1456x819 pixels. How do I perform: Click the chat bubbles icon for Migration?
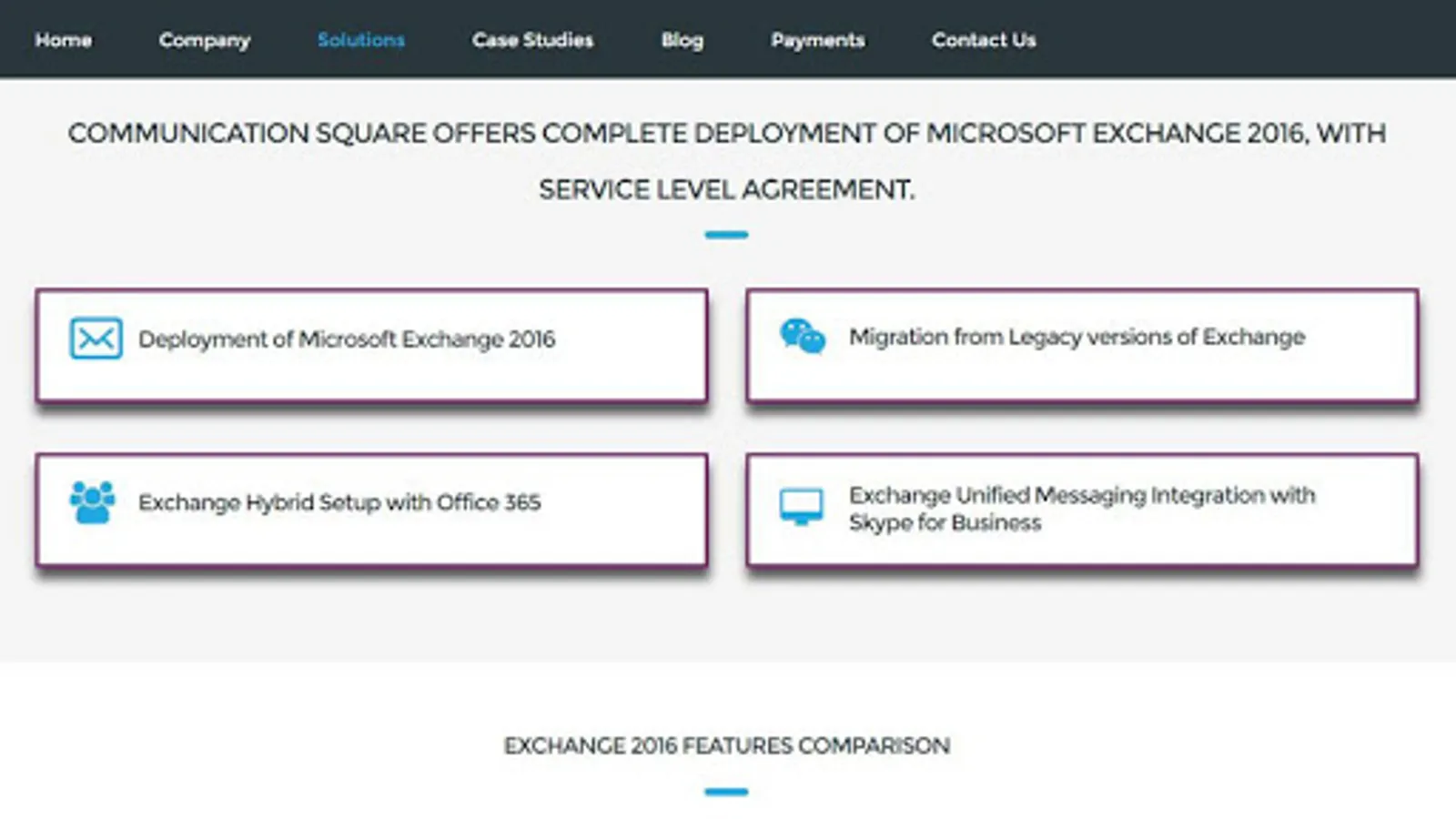(803, 337)
